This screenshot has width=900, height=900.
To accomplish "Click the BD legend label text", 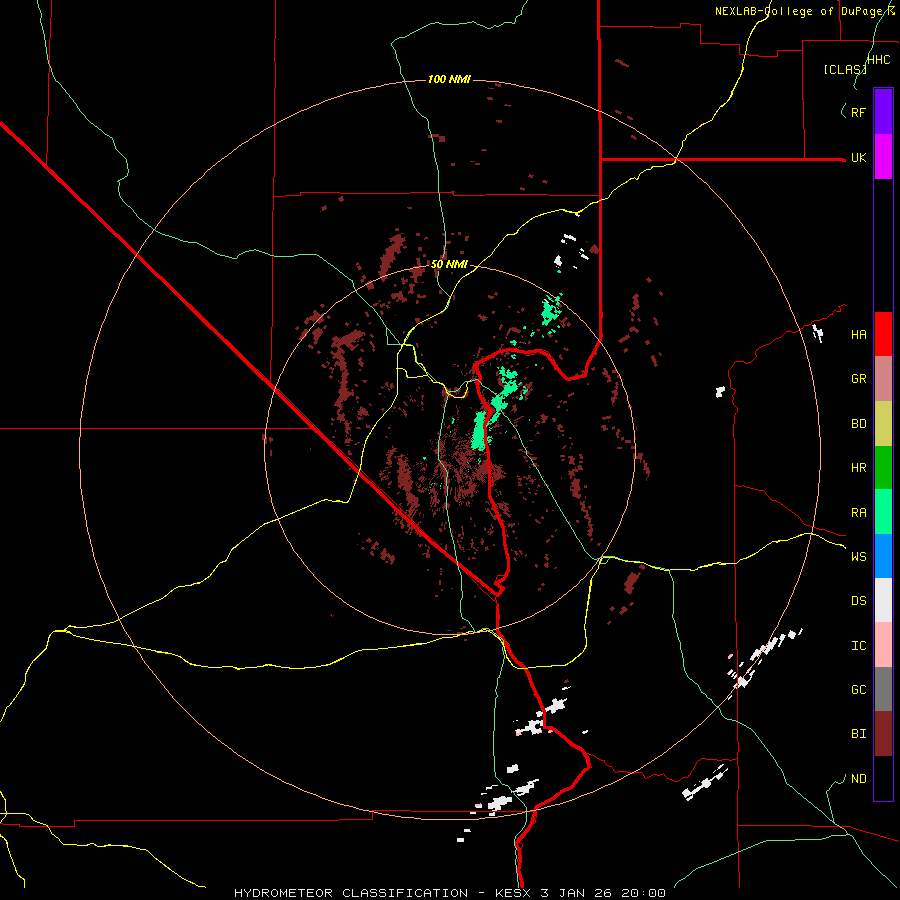I will (x=859, y=424).
